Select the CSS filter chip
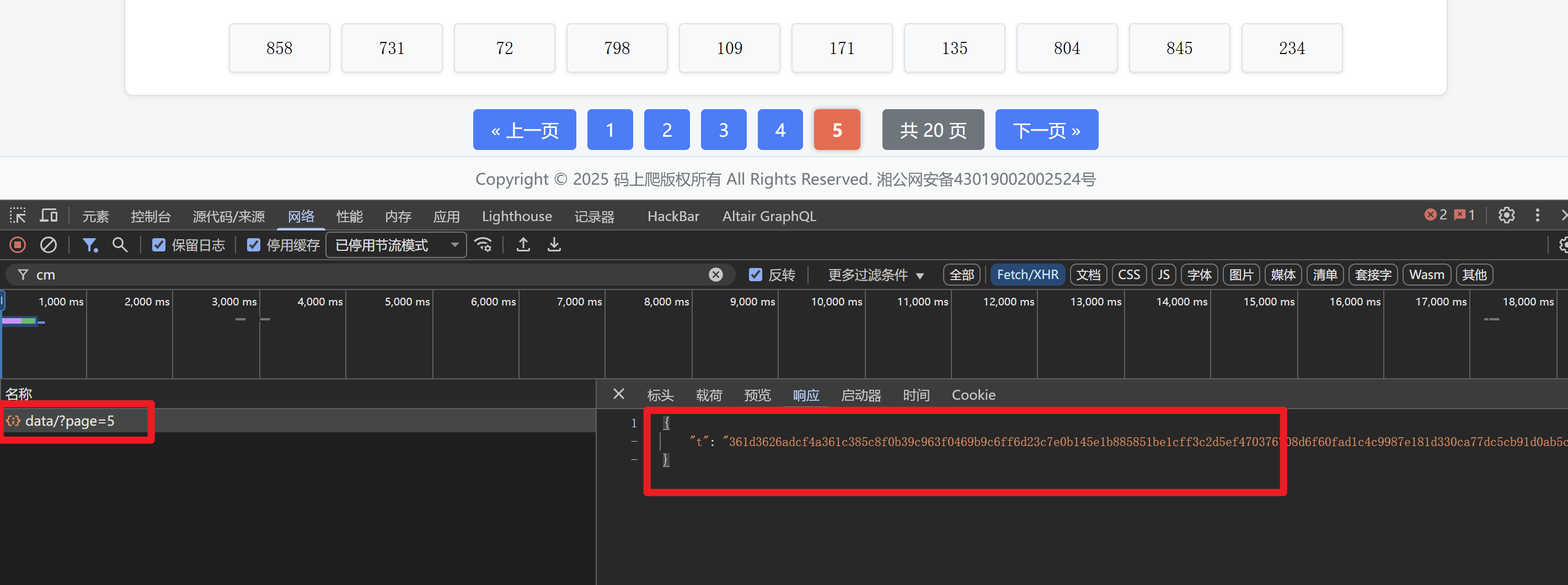The image size is (1568, 585). (1129, 275)
